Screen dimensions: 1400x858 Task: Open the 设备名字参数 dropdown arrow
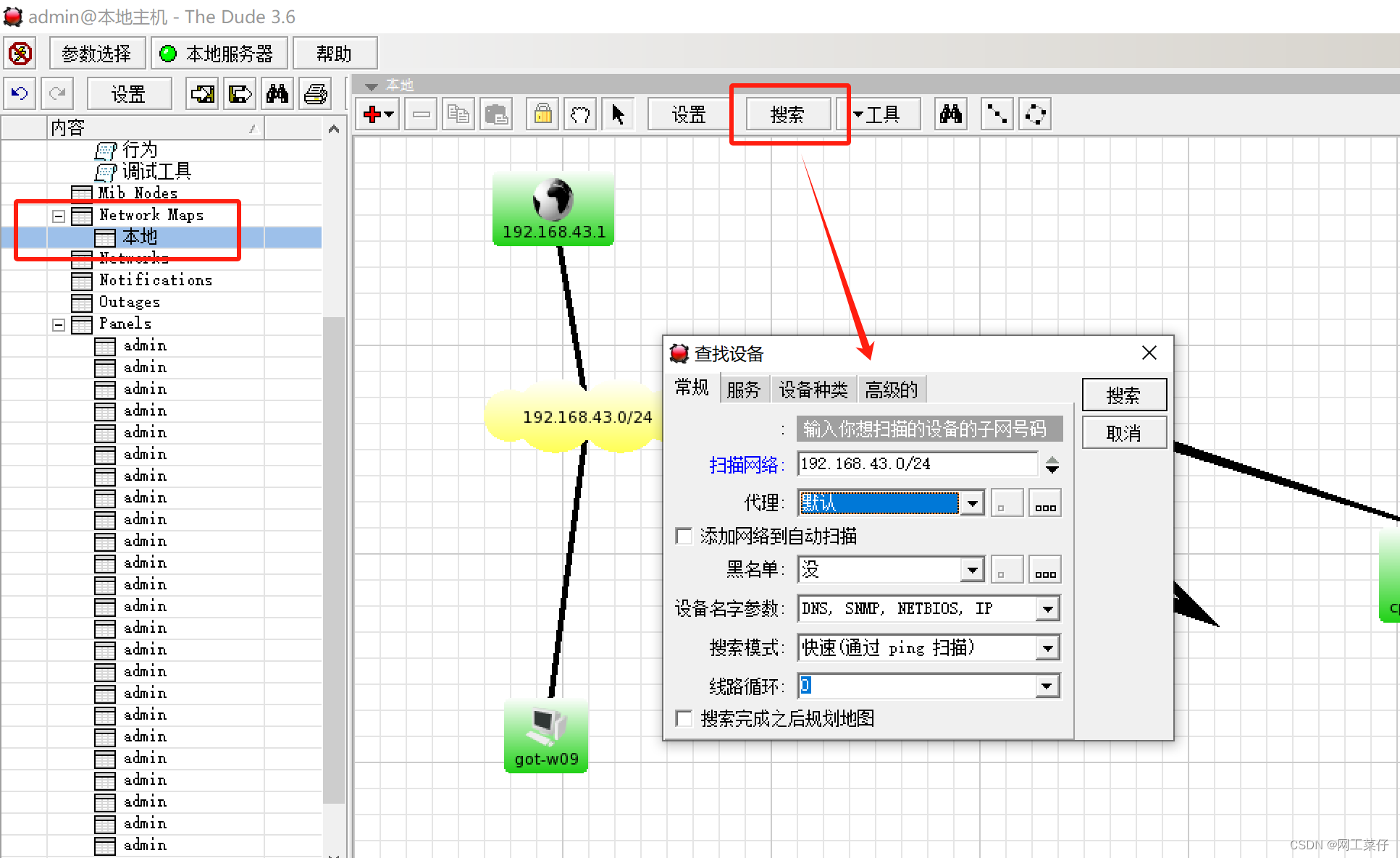1047,609
